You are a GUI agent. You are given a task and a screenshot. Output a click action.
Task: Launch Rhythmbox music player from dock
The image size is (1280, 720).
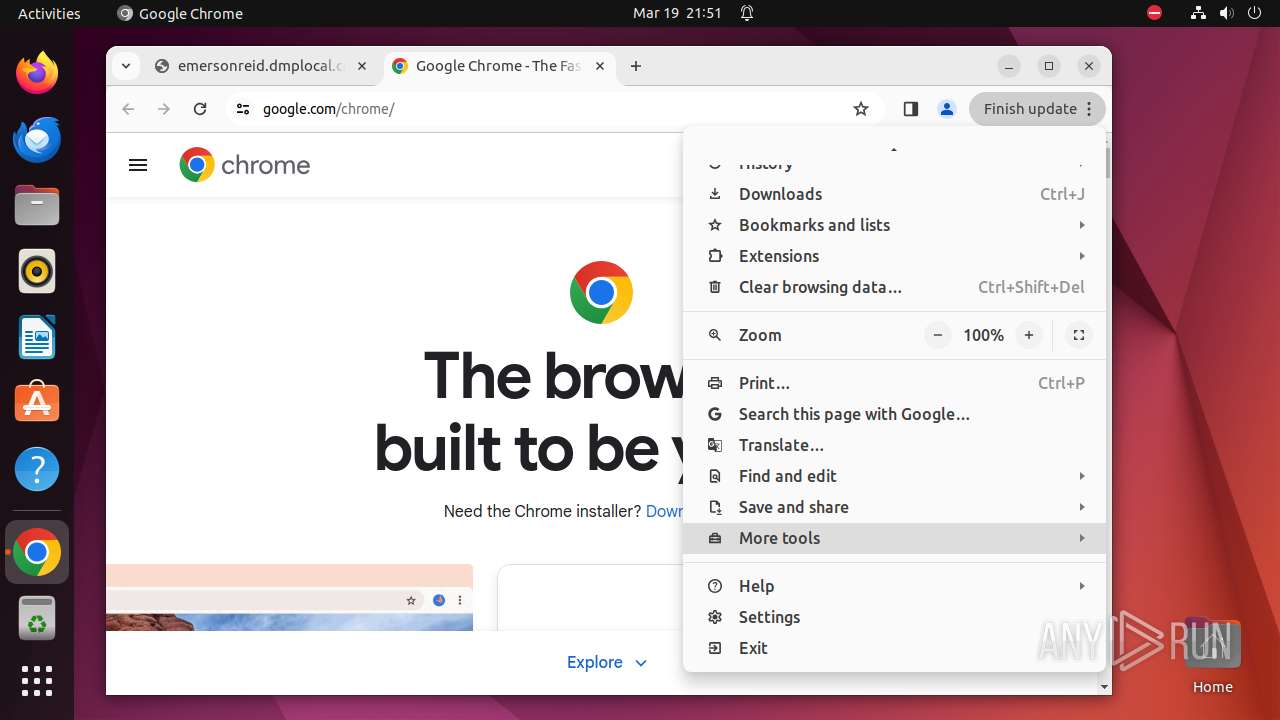tap(37, 271)
